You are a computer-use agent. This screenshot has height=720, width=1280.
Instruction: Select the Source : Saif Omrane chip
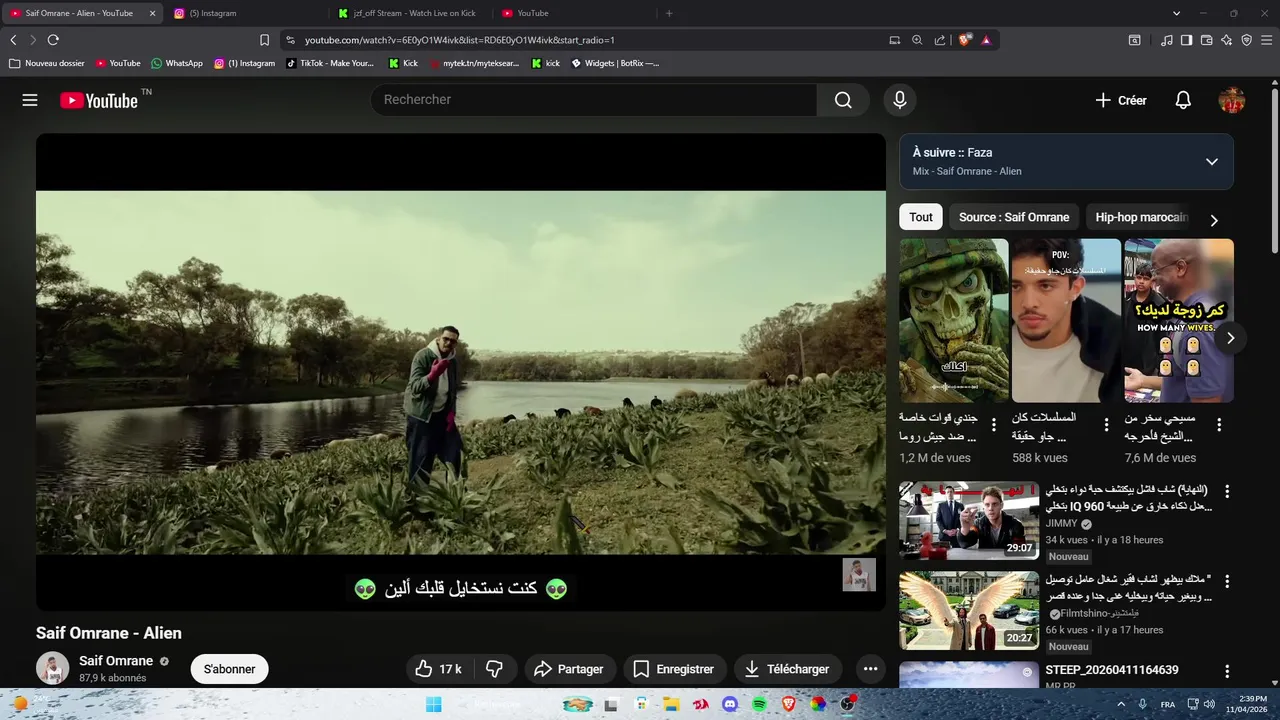click(x=1014, y=217)
